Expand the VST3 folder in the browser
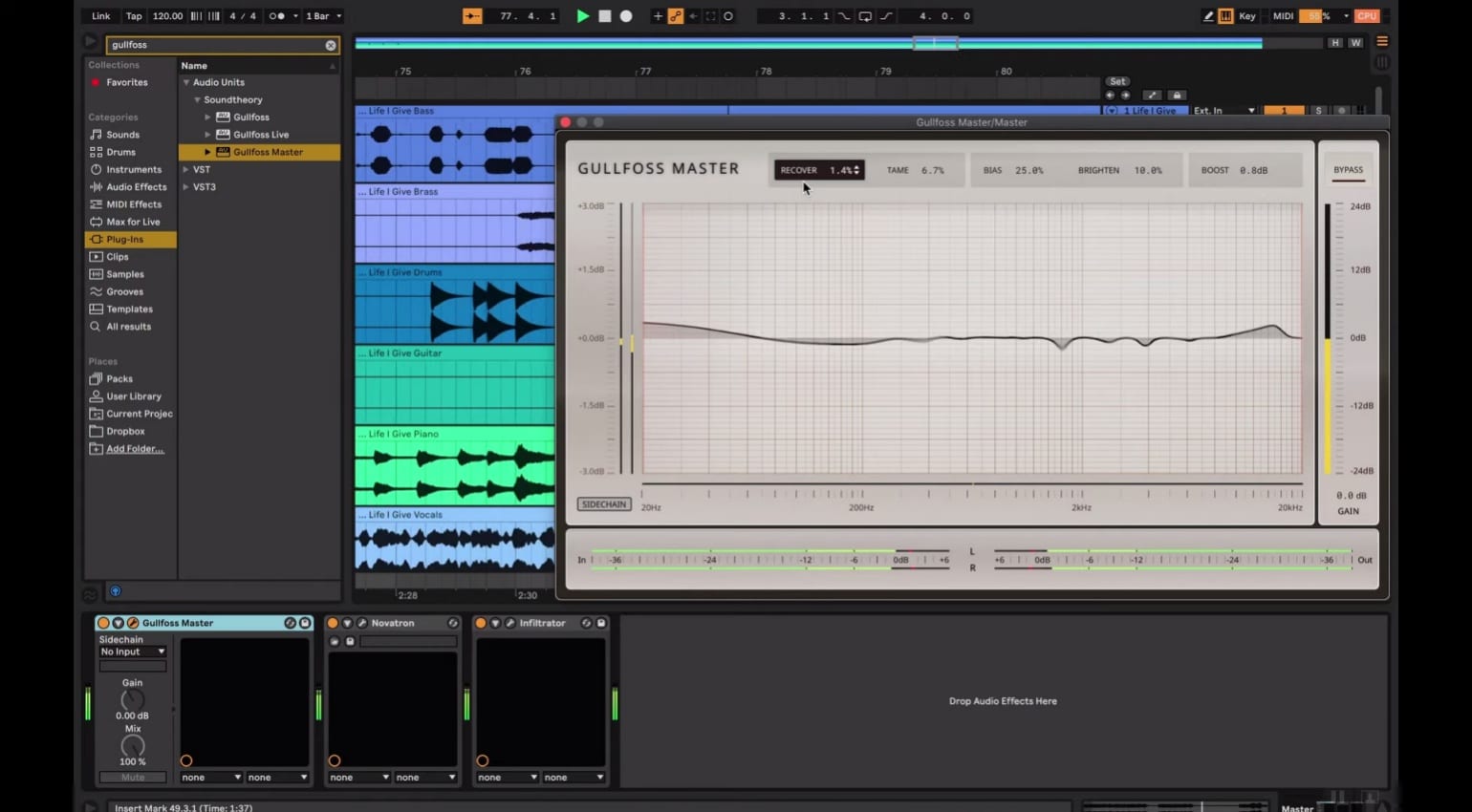This screenshot has width=1472, height=812. [185, 186]
